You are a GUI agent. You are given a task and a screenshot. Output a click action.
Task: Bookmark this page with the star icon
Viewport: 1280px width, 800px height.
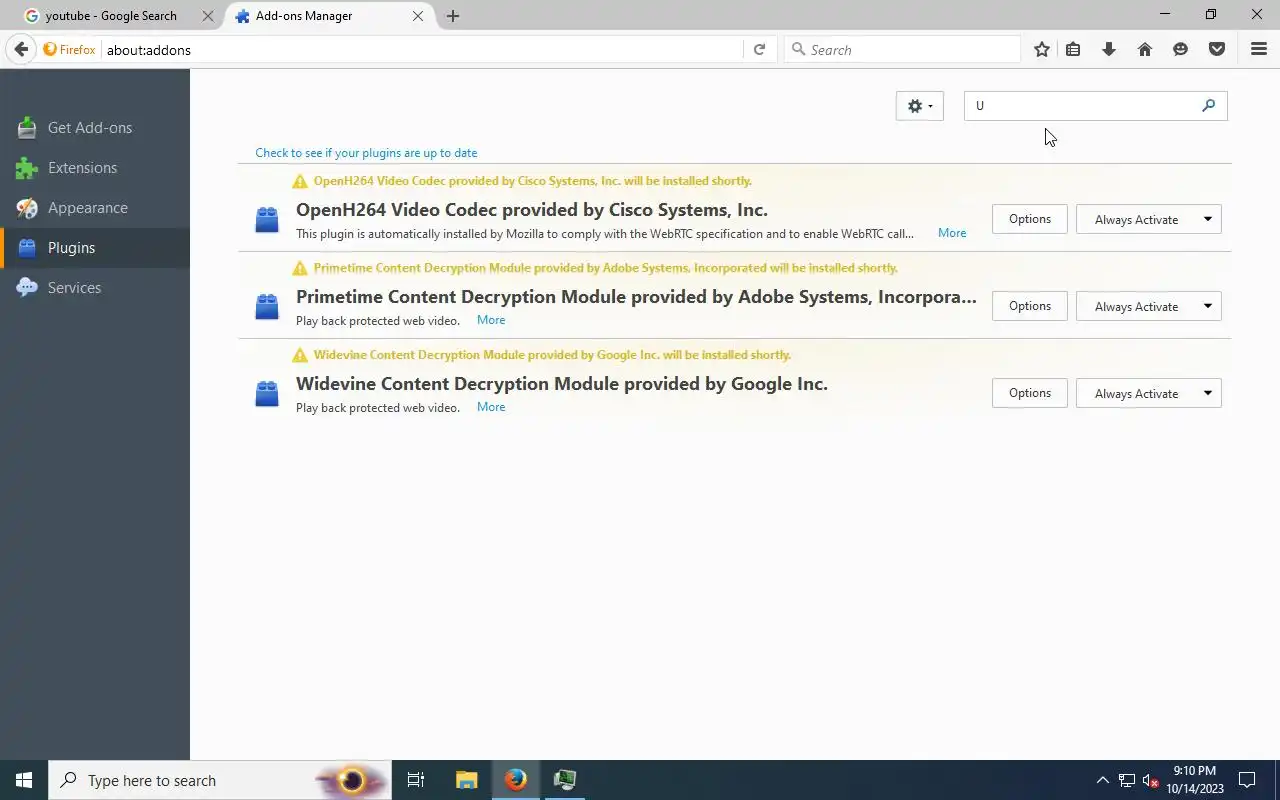click(1042, 49)
